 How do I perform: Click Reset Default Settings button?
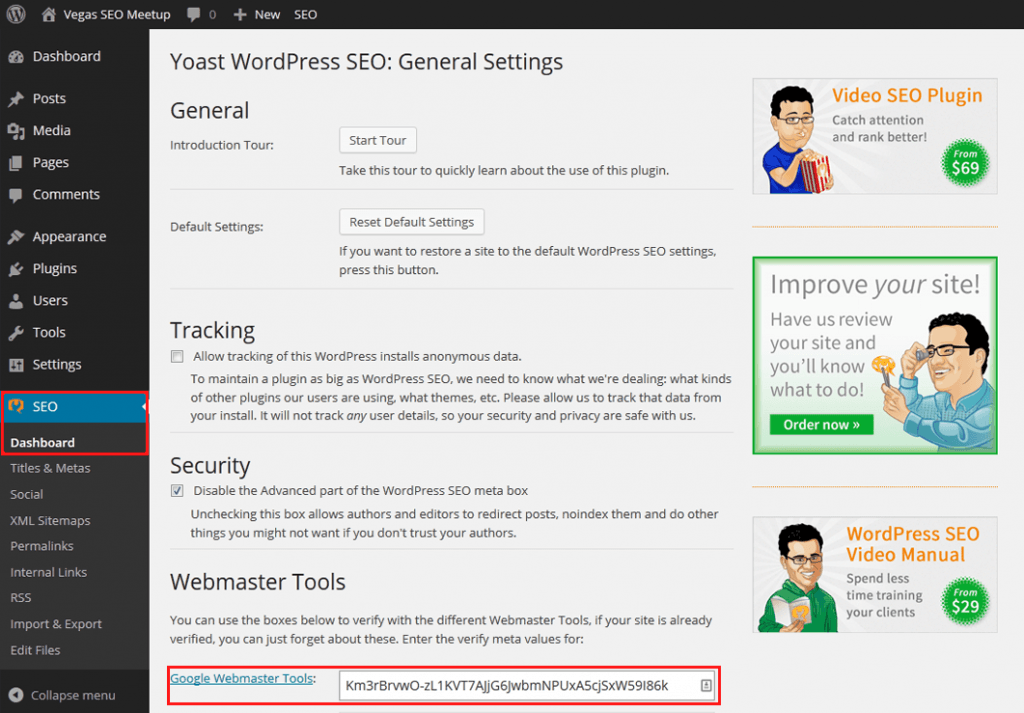[411, 222]
